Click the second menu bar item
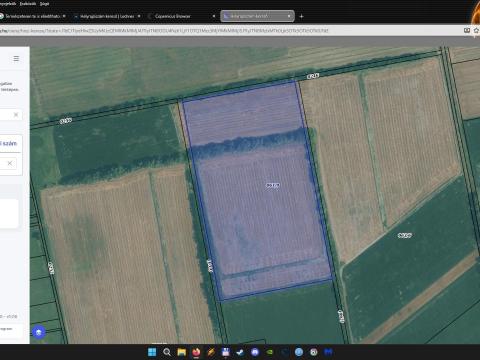The height and width of the screenshot is (360, 480). pyautogui.click(x=28, y=4)
